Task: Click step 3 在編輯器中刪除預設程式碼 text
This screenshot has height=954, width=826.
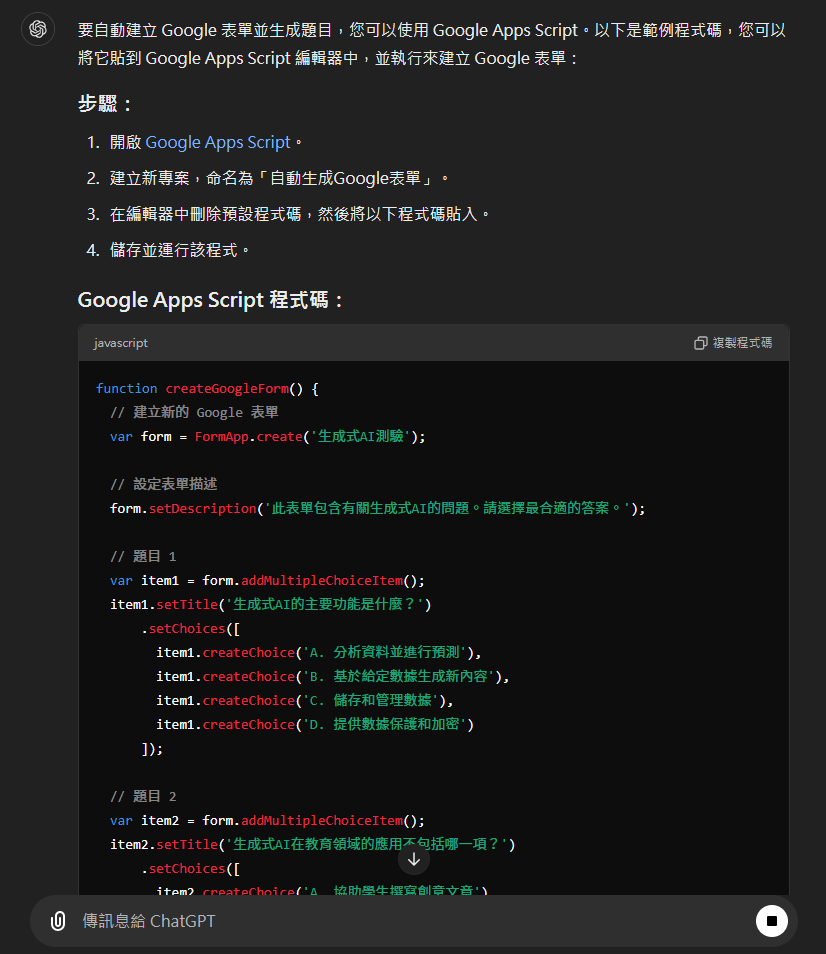Action: pyautogui.click(x=300, y=214)
